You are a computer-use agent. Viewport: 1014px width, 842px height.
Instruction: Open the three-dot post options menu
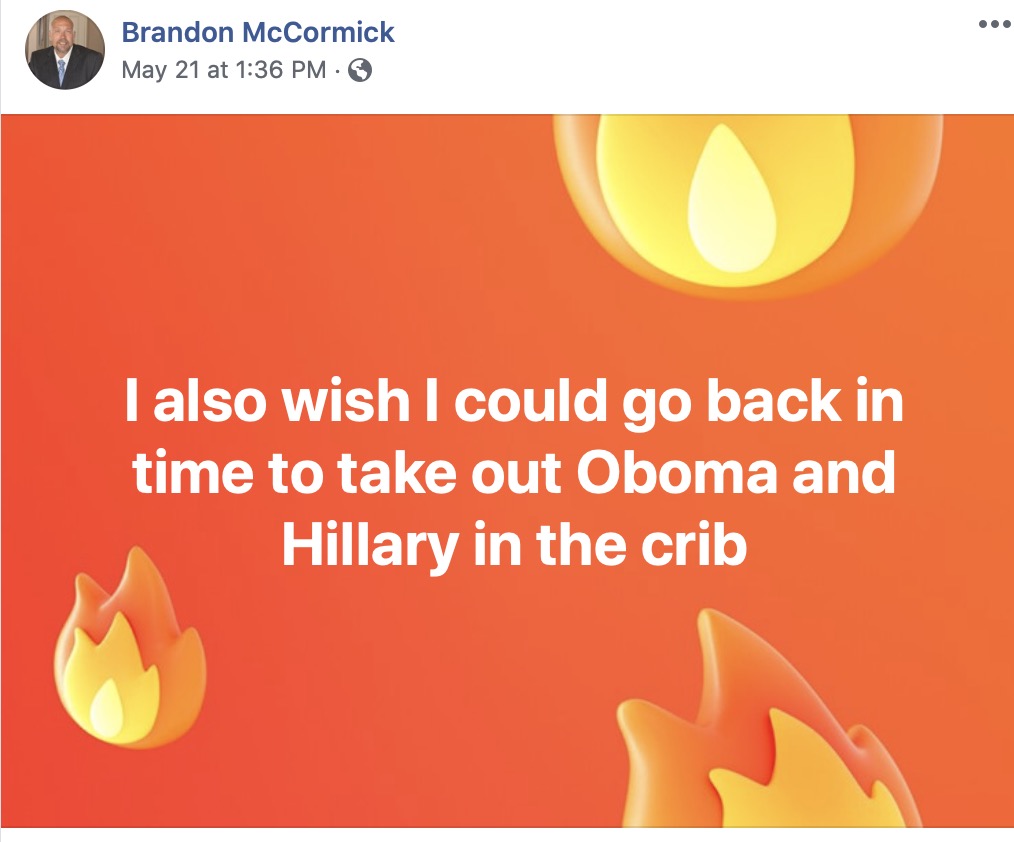click(994, 25)
